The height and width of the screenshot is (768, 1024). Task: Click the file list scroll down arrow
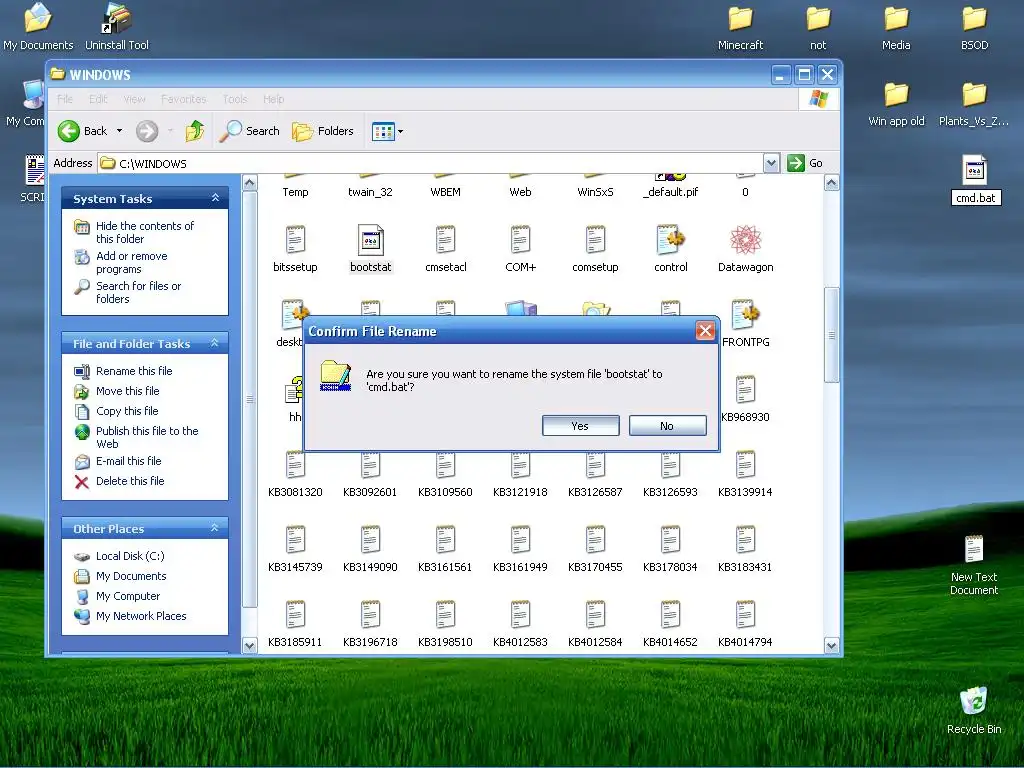[x=831, y=646]
